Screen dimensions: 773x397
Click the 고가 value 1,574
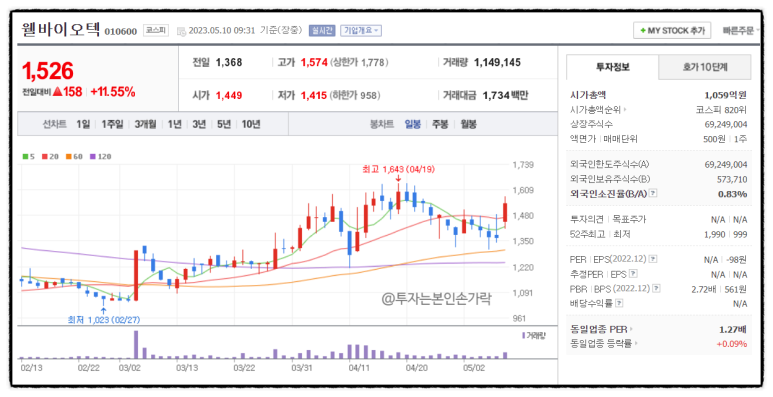[314, 63]
